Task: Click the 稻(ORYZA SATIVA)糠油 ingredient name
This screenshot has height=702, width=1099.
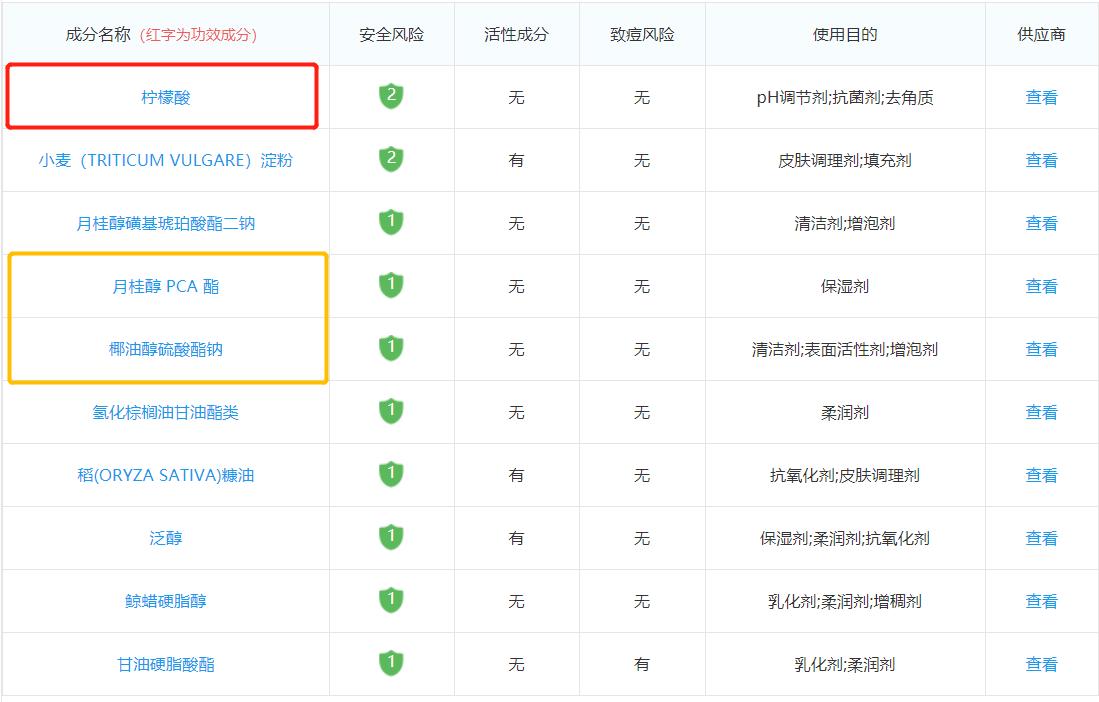Action: pos(165,475)
